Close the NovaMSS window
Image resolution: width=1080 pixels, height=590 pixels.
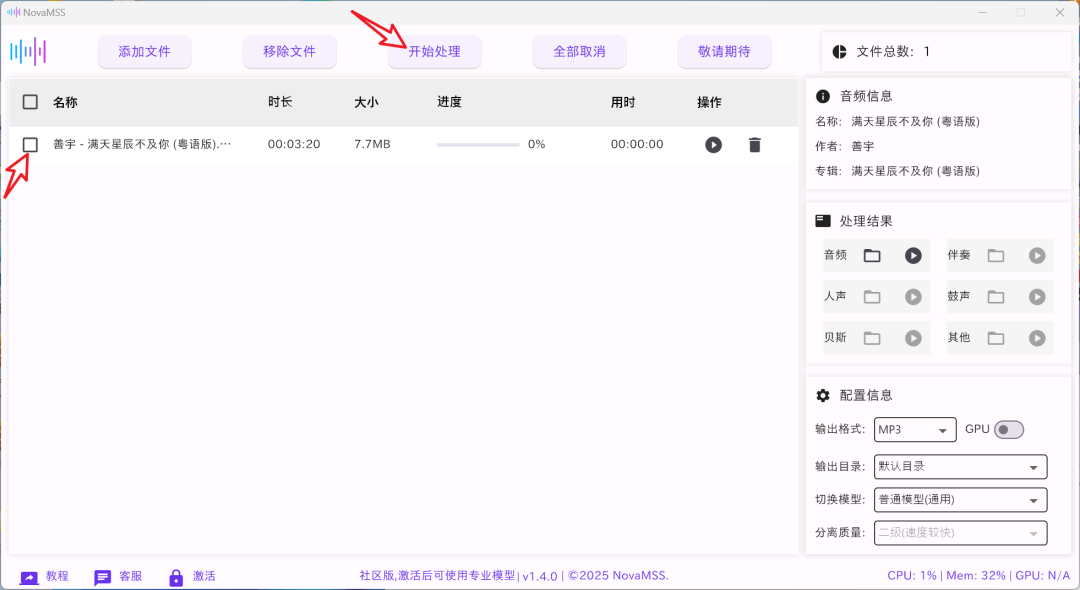point(1060,12)
